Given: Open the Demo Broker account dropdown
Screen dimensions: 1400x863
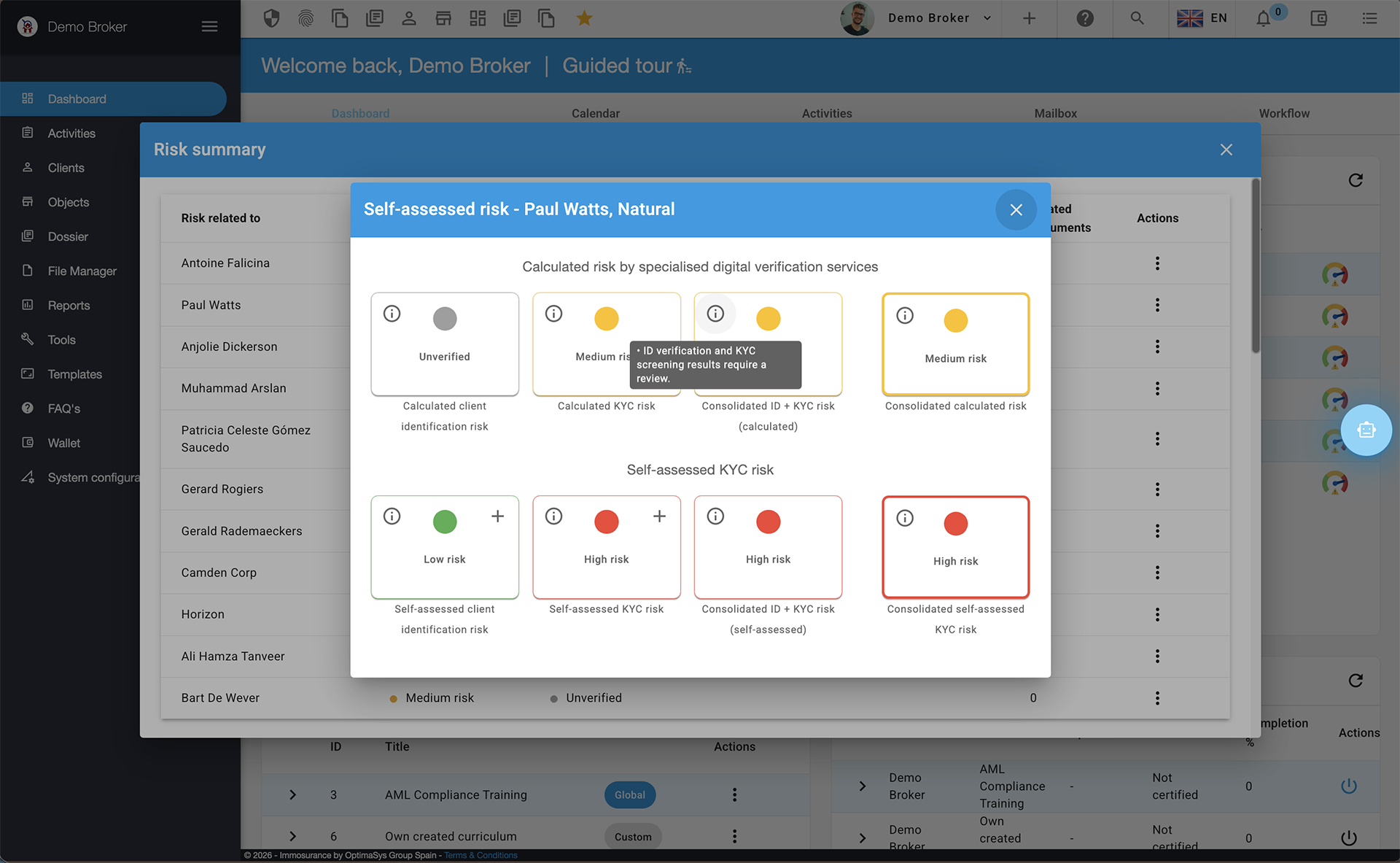Looking at the screenshot, I should (x=987, y=18).
